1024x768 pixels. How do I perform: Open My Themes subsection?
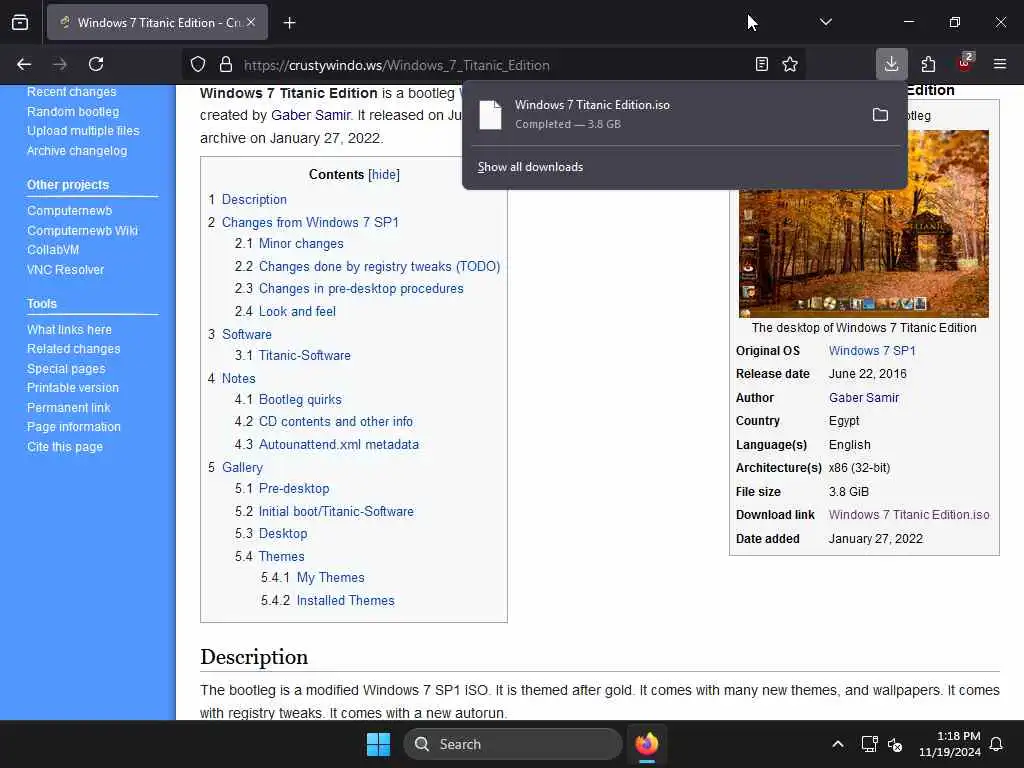coord(313,577)
